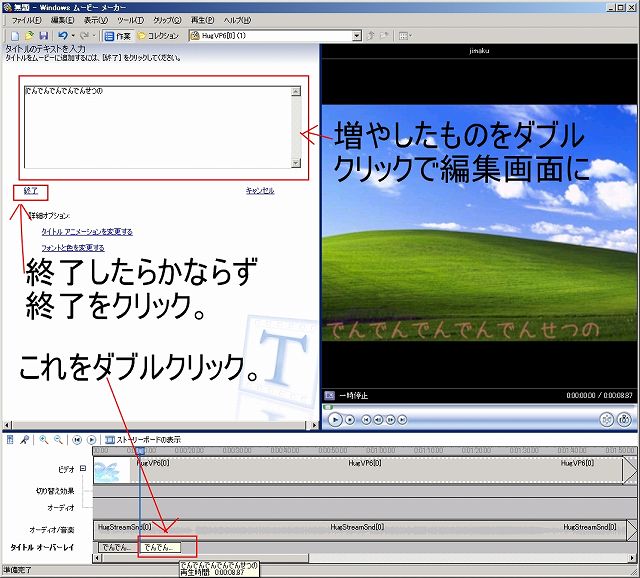The height and width of the screenshot is (578, 640).
Task: Click the New Collection Folder icon
Action: pos(384,36)
